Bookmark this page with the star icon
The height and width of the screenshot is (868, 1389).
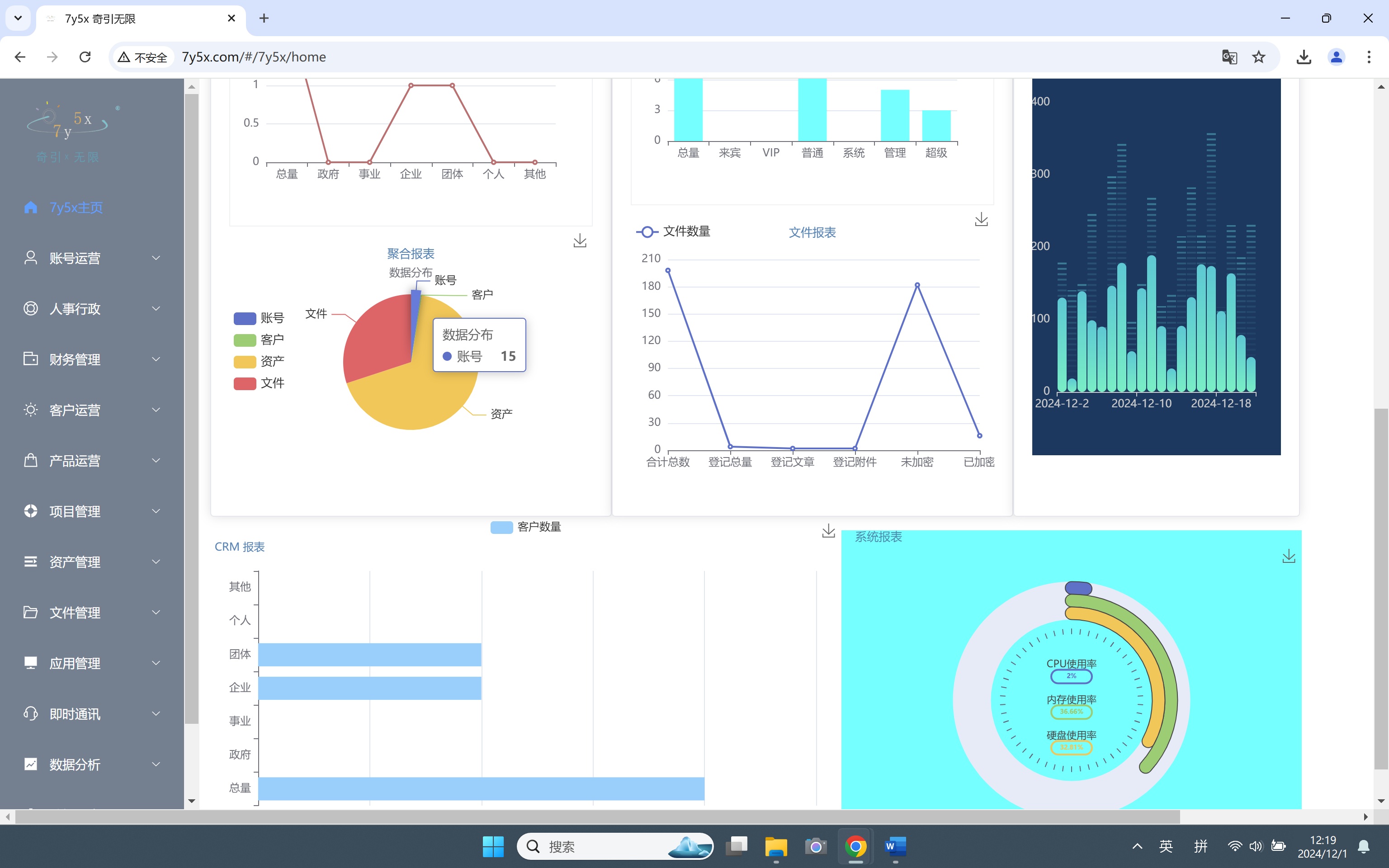pyautogui.click(x=1259, y=57)
